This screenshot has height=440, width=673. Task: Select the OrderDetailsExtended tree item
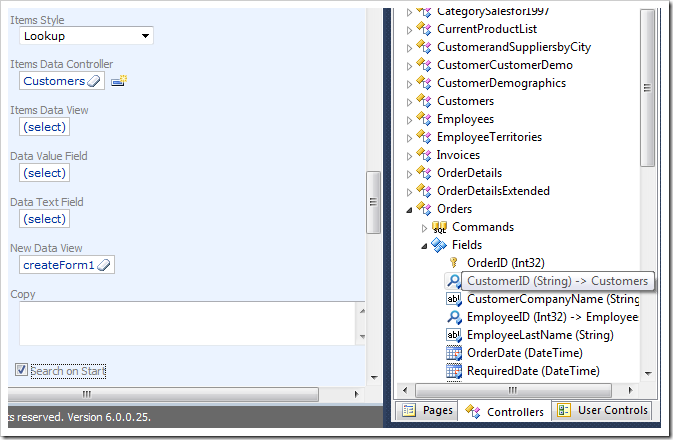point(493,191)
